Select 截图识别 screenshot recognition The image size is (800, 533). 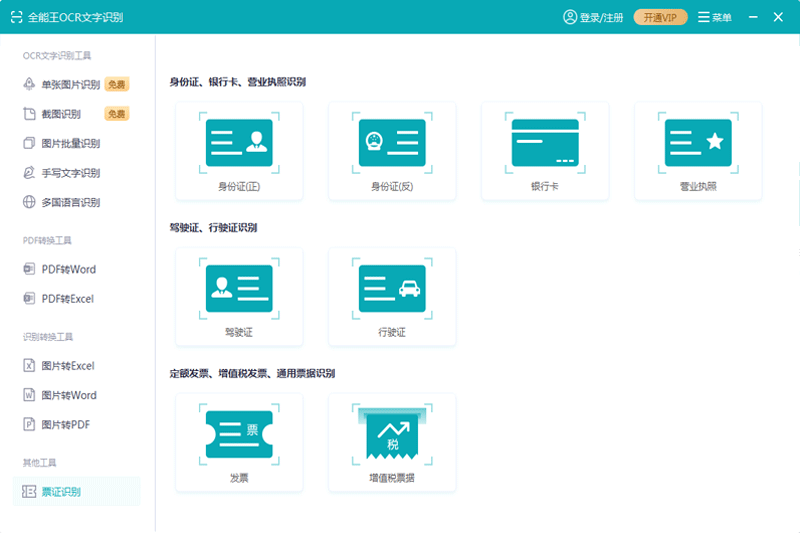[61, 114]
